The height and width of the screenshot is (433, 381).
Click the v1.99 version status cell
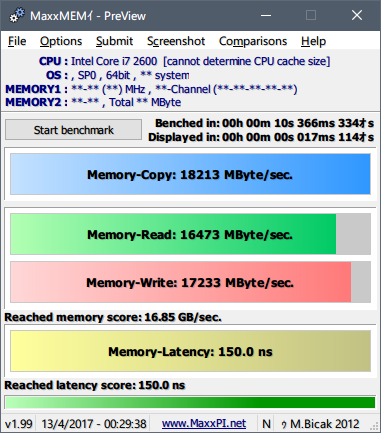(x=19, y=424)
